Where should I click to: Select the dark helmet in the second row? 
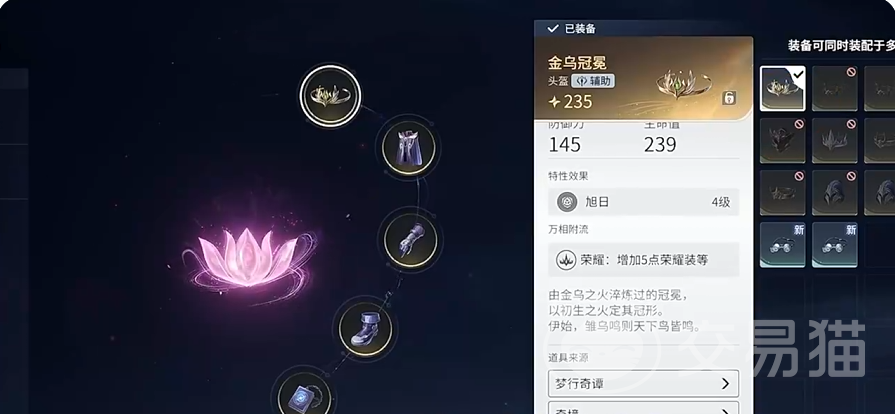coord(783,140)
